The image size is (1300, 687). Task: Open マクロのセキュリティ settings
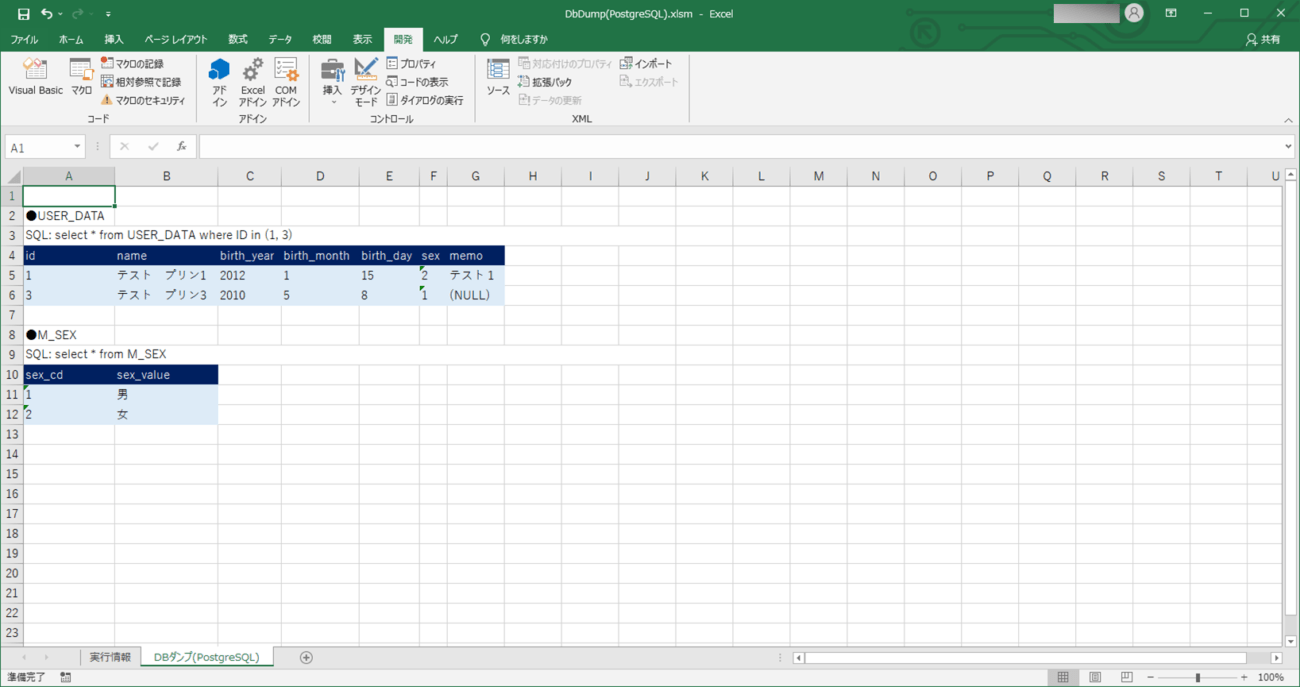(143, 100)
